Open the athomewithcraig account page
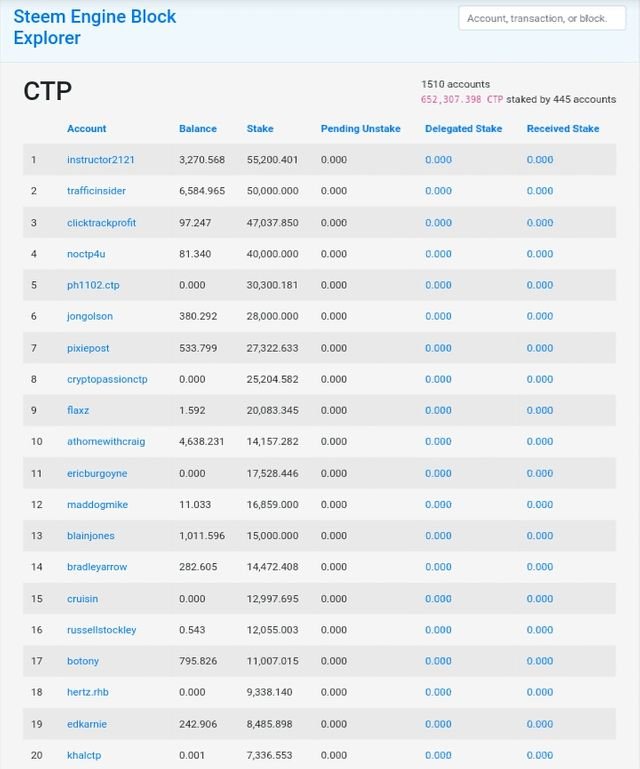Image resolution: width=640 pixels, height=769 pixels. (107, 441)
